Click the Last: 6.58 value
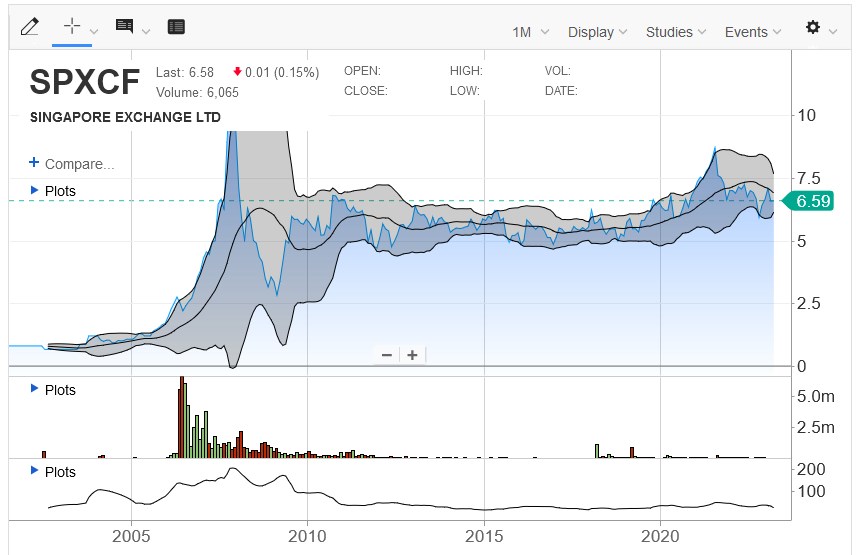This screenshot has height=555, width=860. tap(185, 72)
